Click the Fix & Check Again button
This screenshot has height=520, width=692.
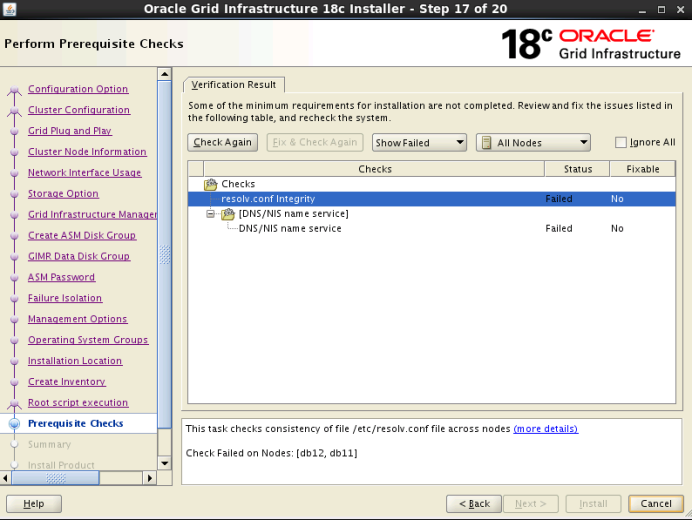[315, 143]
